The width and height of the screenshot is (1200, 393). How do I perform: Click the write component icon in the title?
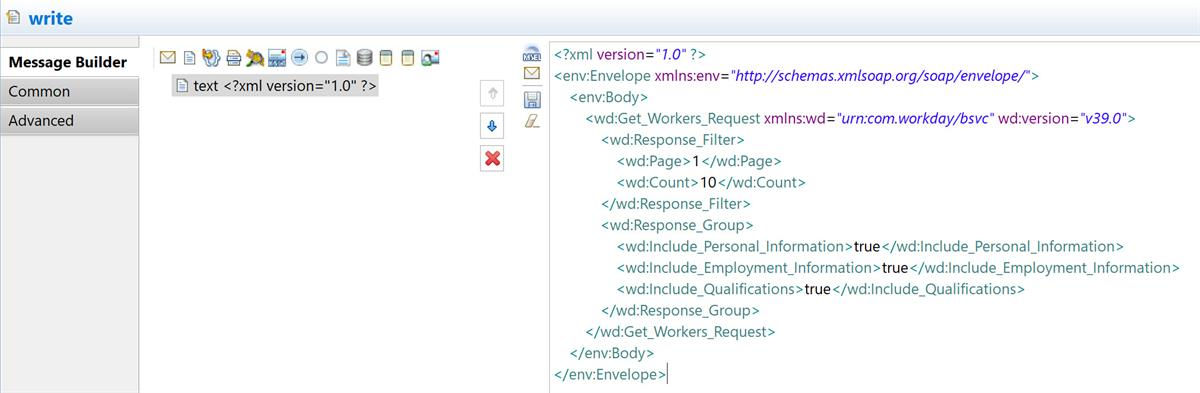13,17
